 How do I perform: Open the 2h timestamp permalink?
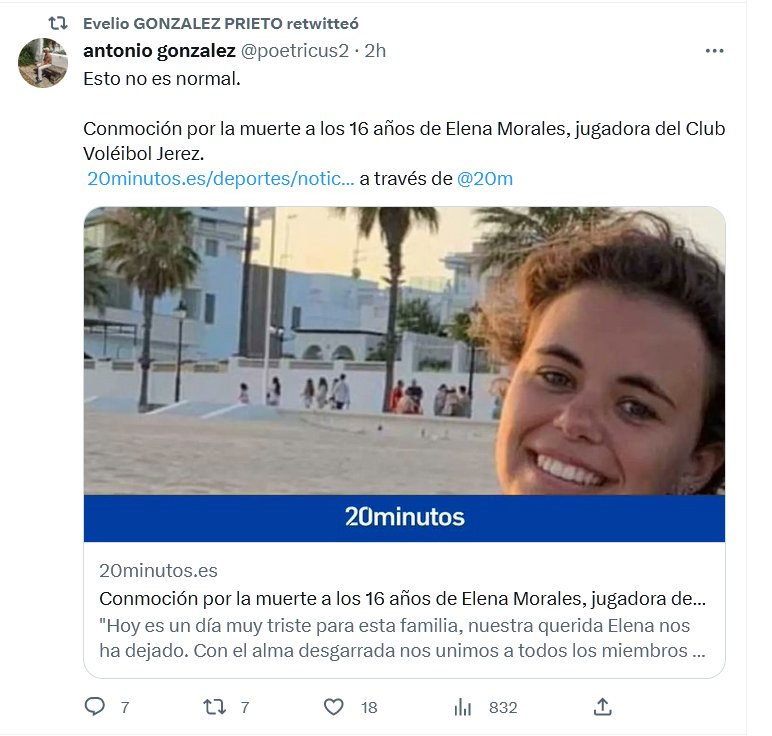click(x=375, y=50)
